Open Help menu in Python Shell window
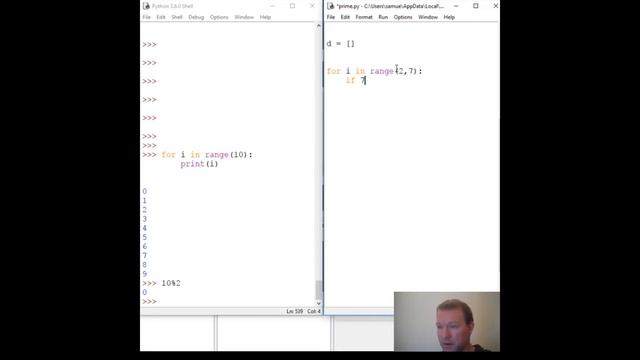Screen dimensions: 640x360 pos(265,17)
